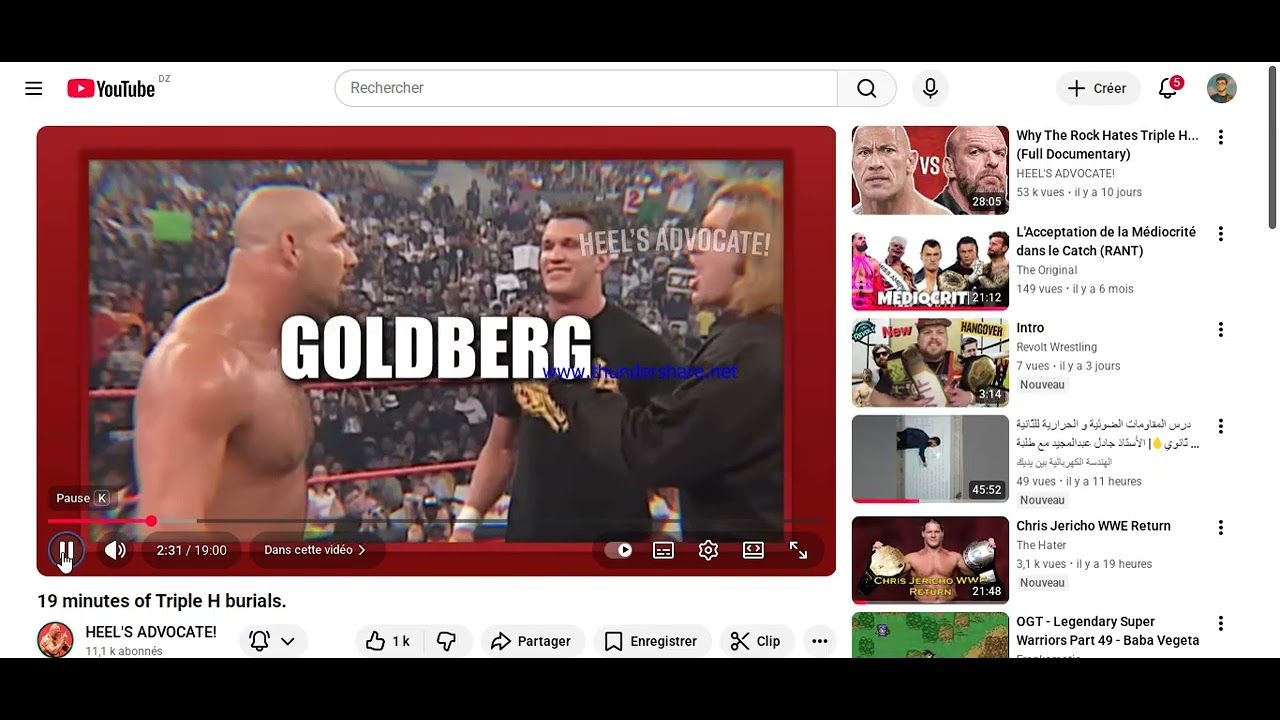
Task: Focus the Rechercher search field
Action: click(x=586, y=88)
